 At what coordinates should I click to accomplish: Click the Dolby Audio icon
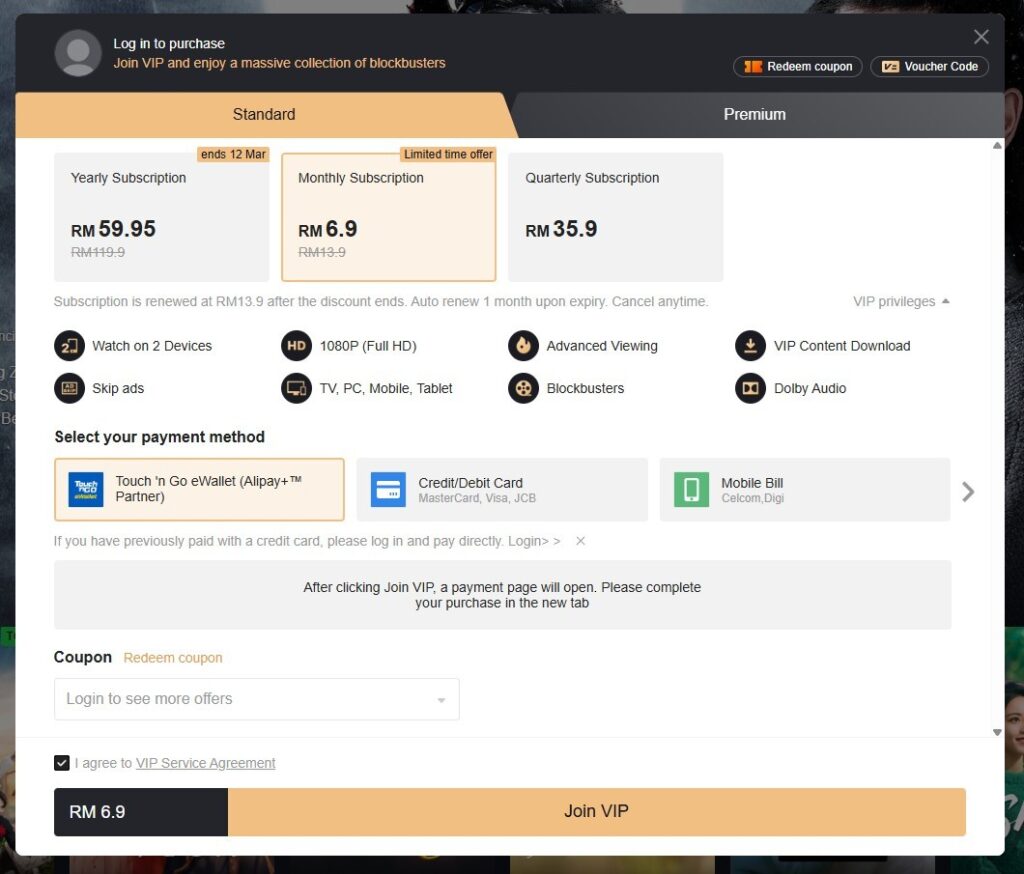[750, 388]
